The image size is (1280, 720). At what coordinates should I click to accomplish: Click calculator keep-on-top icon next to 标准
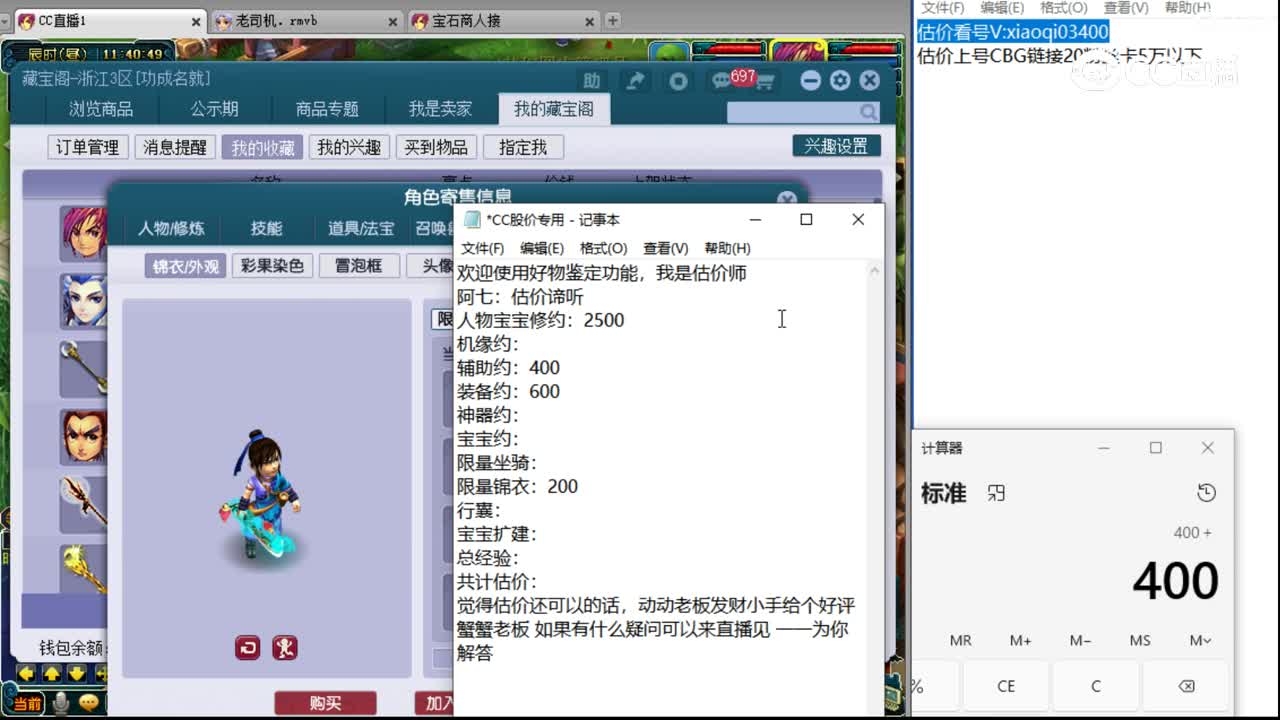coord(996,493)
